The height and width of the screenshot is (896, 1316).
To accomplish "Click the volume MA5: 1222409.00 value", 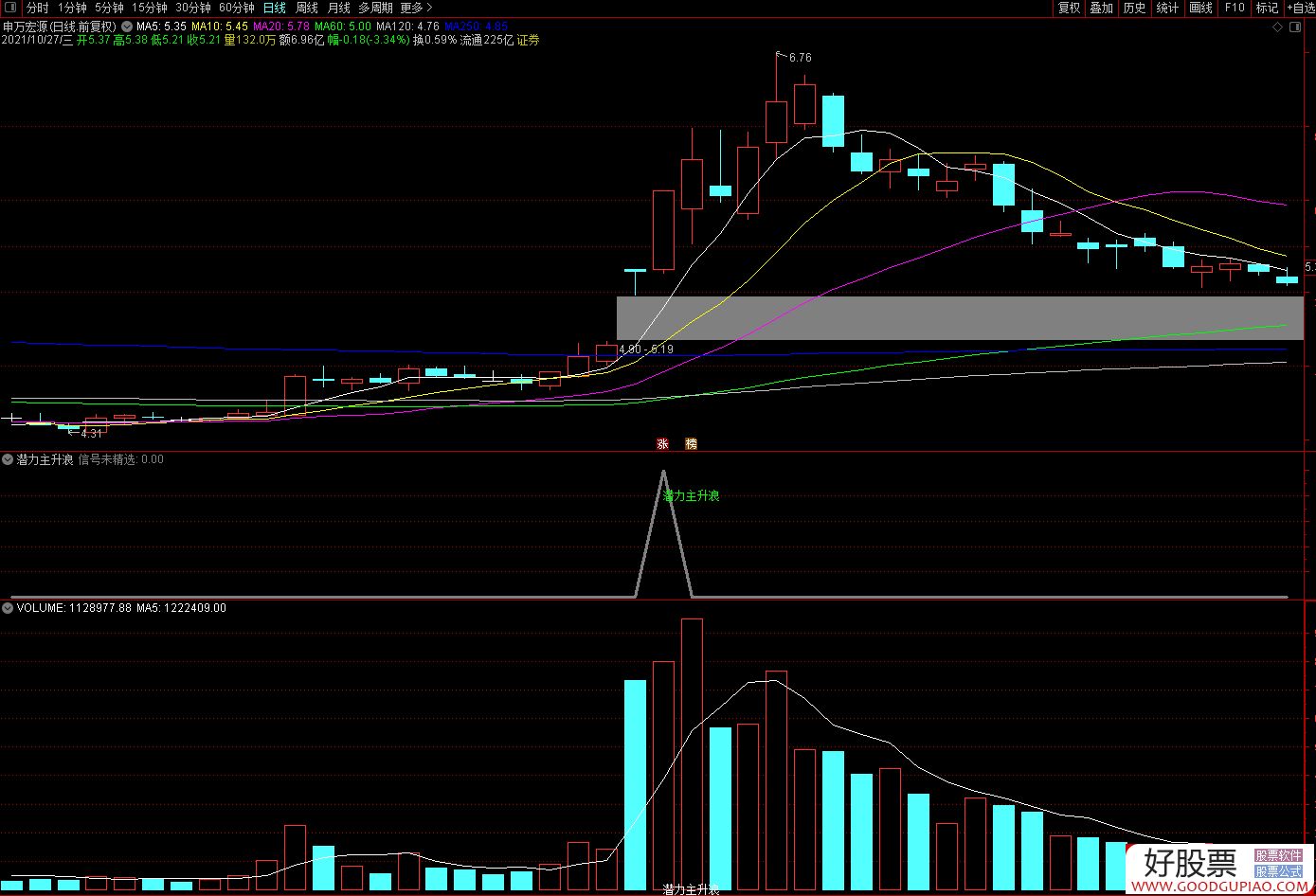I will pos(182,608).
